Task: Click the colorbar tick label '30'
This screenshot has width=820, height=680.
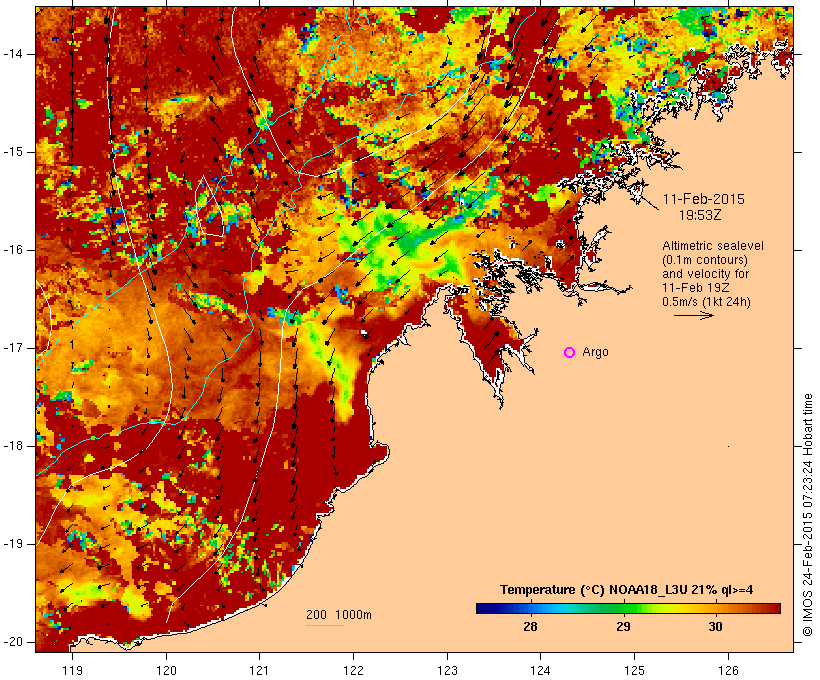Action: pos(715,627)
